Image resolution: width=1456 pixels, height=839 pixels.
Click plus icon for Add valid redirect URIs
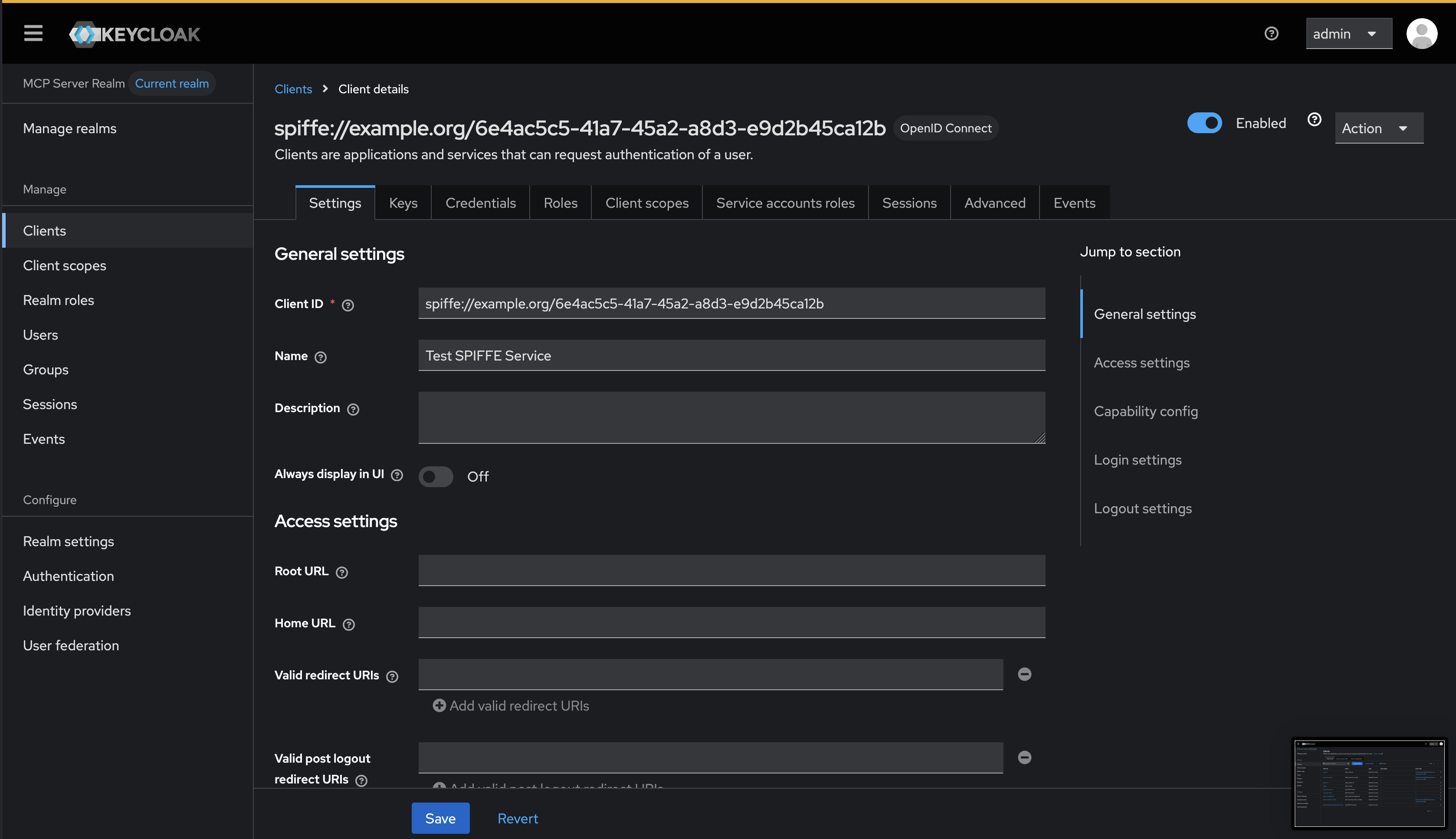pyautogui.click(x=439, y=705)
